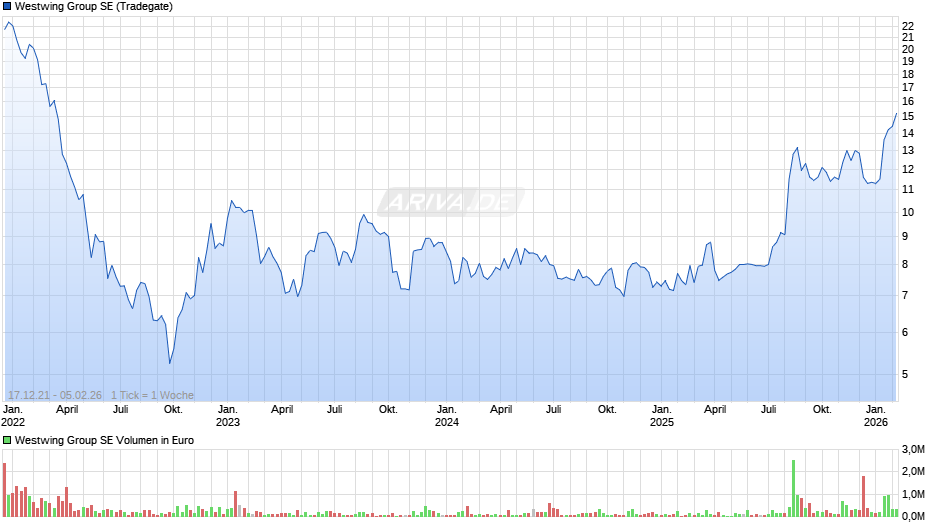The image size is (940, 526).
Task: Click the 'Jan. 2025' x-axis label
Action: point(662,416)
